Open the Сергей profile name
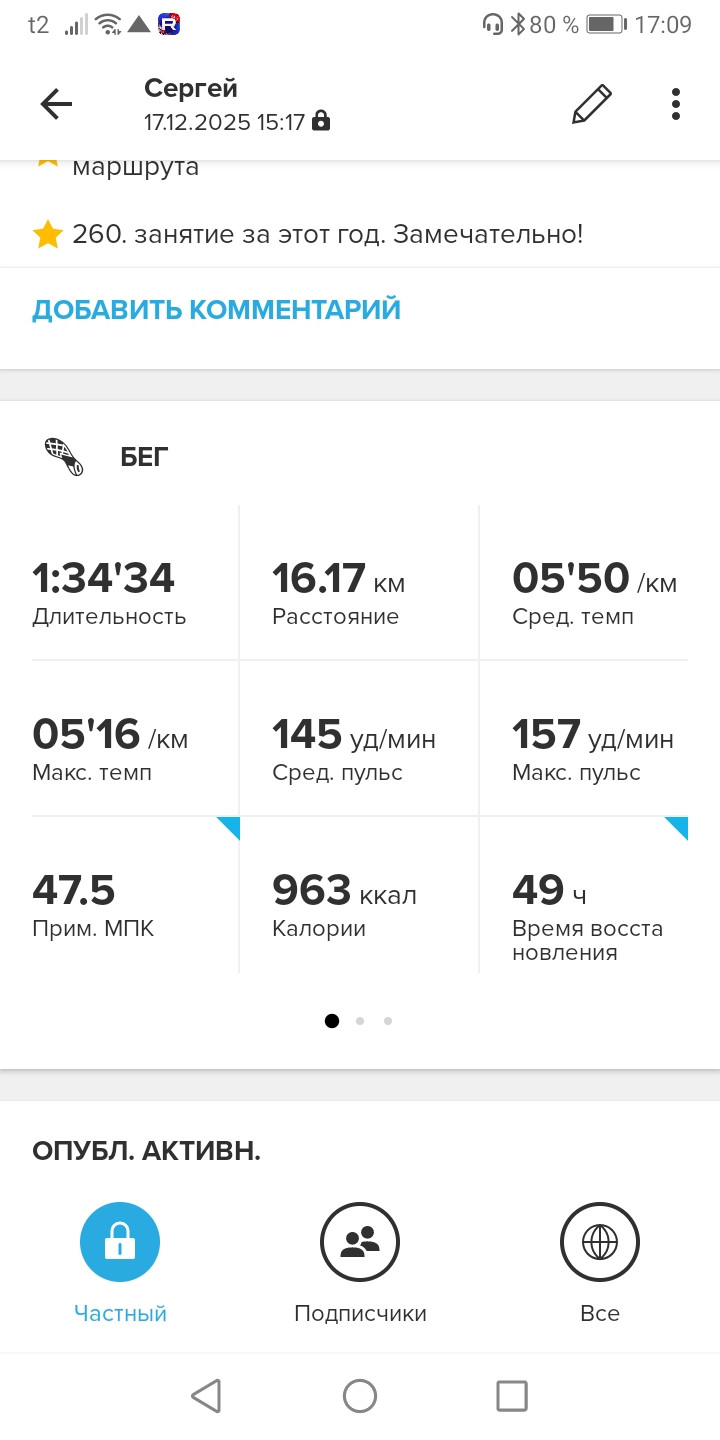Viewport: 720px width, 1440px height. (x=191, y=88)
